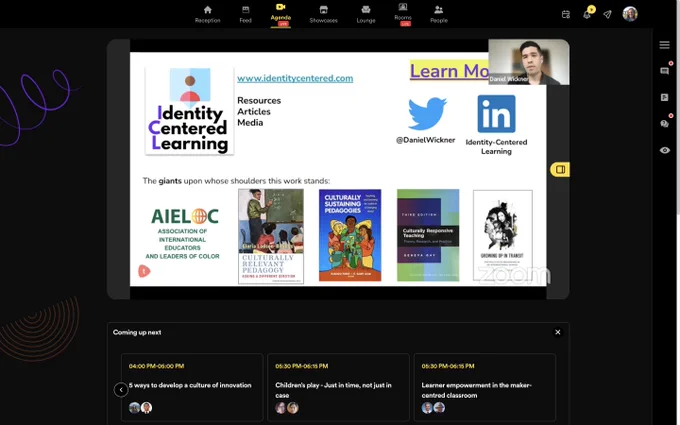
Task: Click the Culturally Sustaining Pedagogies book cover
Action: (x=350, y=235)
